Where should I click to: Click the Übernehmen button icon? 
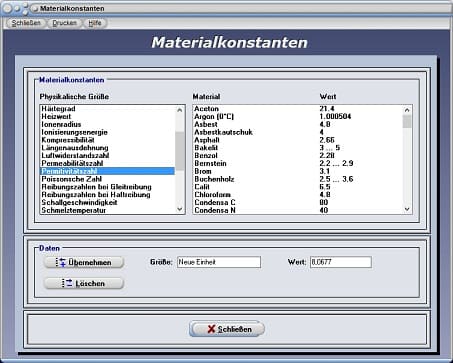(61, 262)
